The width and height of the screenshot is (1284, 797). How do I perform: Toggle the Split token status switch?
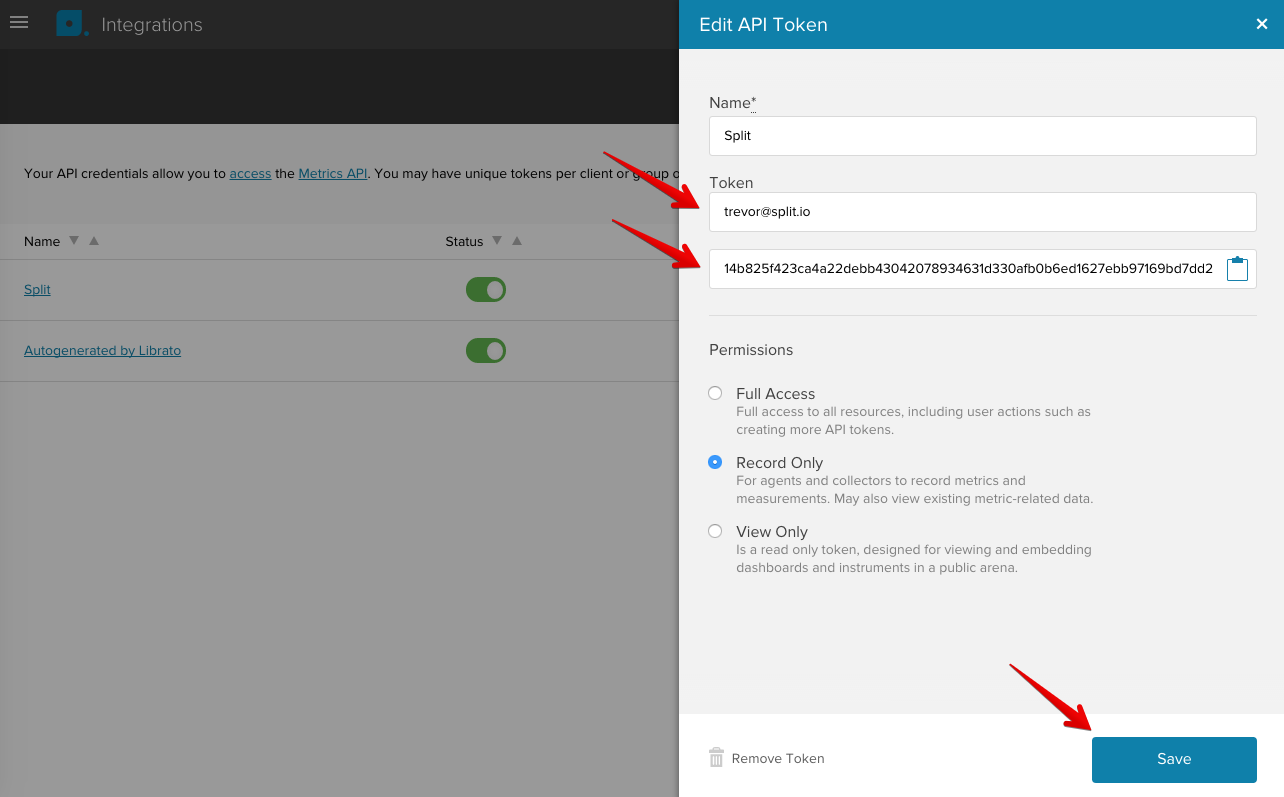point(486,290)
